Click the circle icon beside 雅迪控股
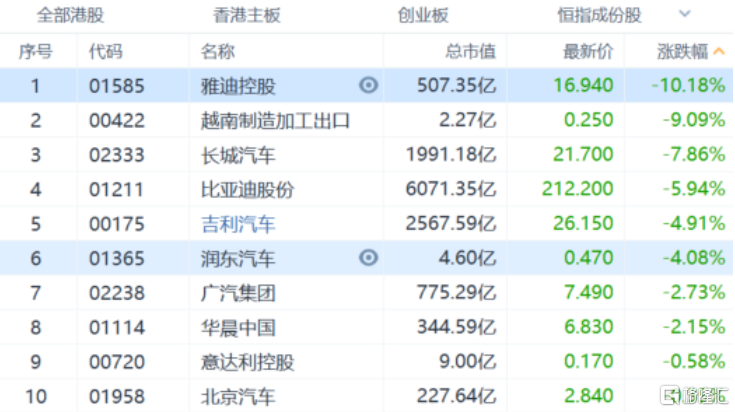Viewport: 735px width, 412px height. click(368, 86)
